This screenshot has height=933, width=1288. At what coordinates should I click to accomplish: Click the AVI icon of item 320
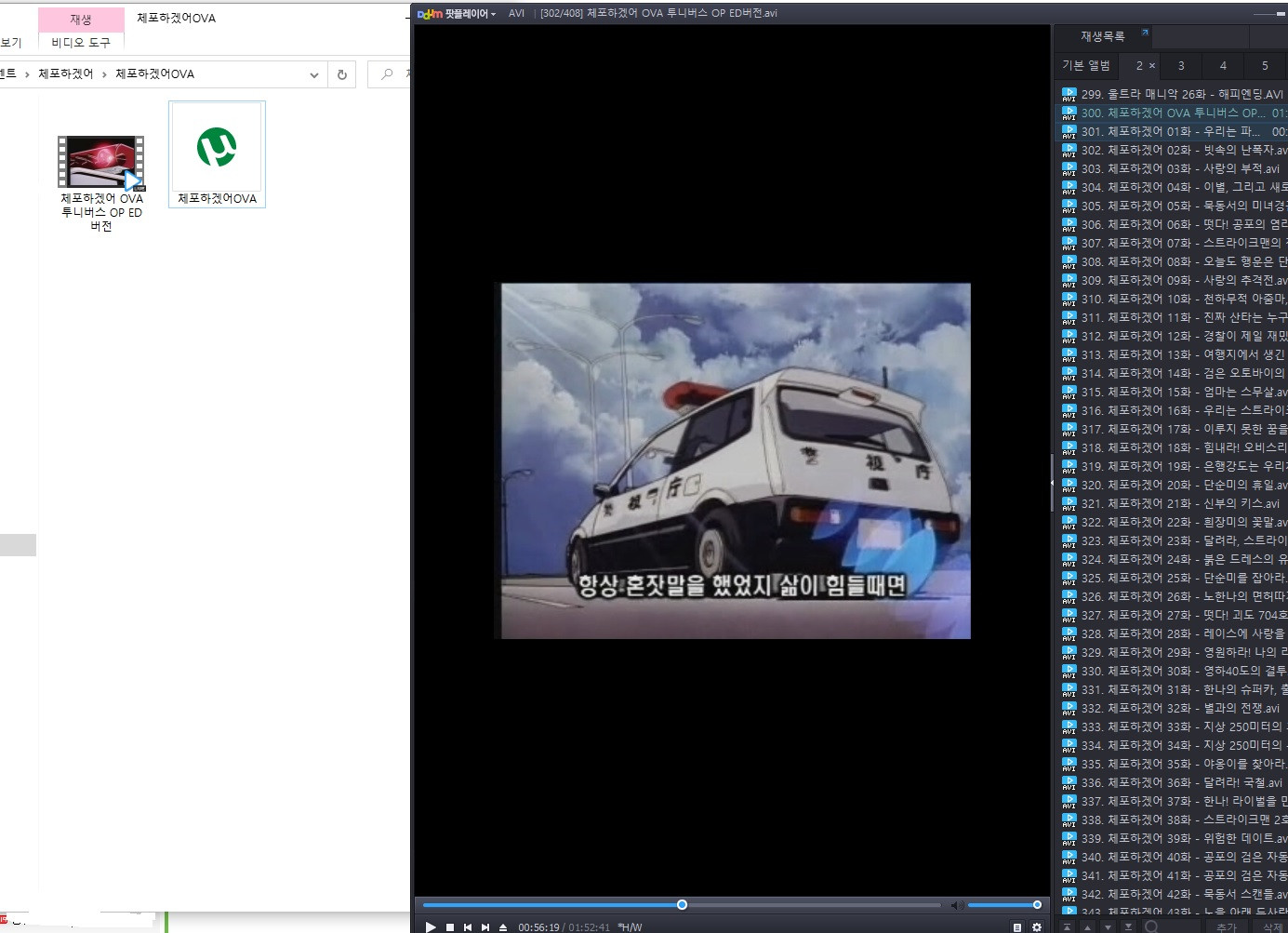click(1069, 485)
